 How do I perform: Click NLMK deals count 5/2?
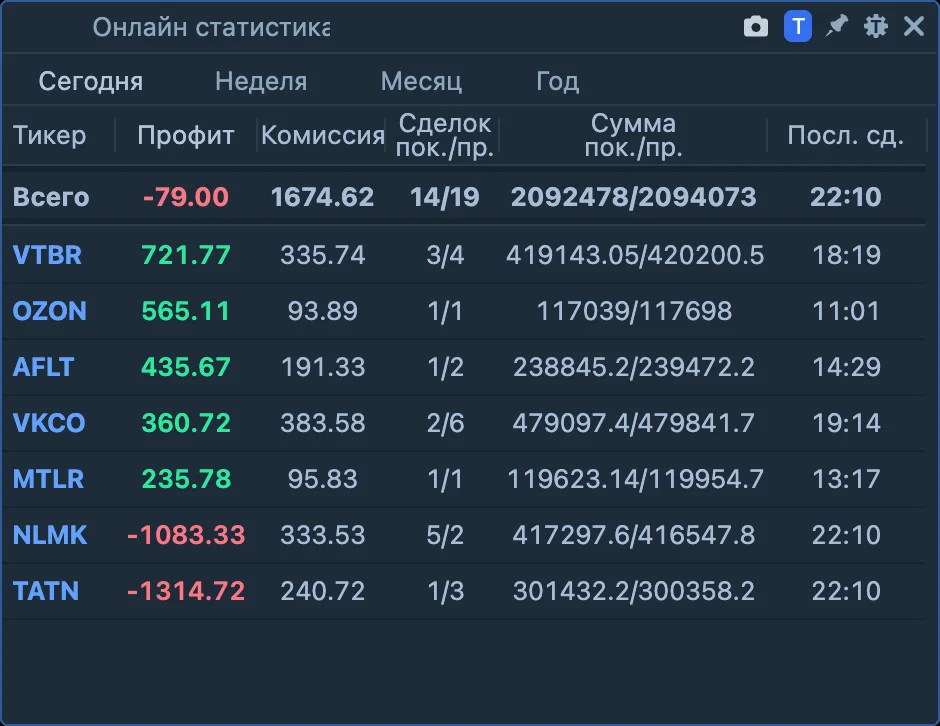click(x=445, y=535)
